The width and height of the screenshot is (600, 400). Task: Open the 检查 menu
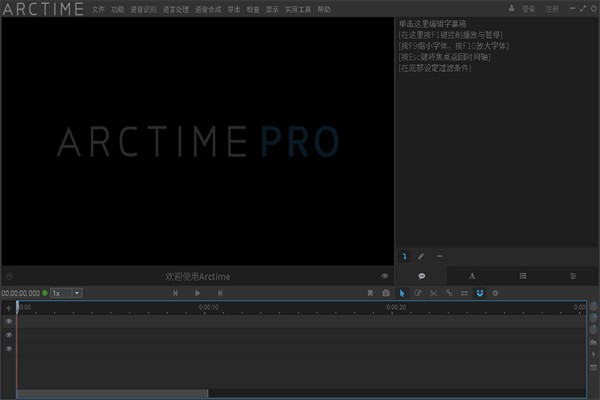click(253, 10)
